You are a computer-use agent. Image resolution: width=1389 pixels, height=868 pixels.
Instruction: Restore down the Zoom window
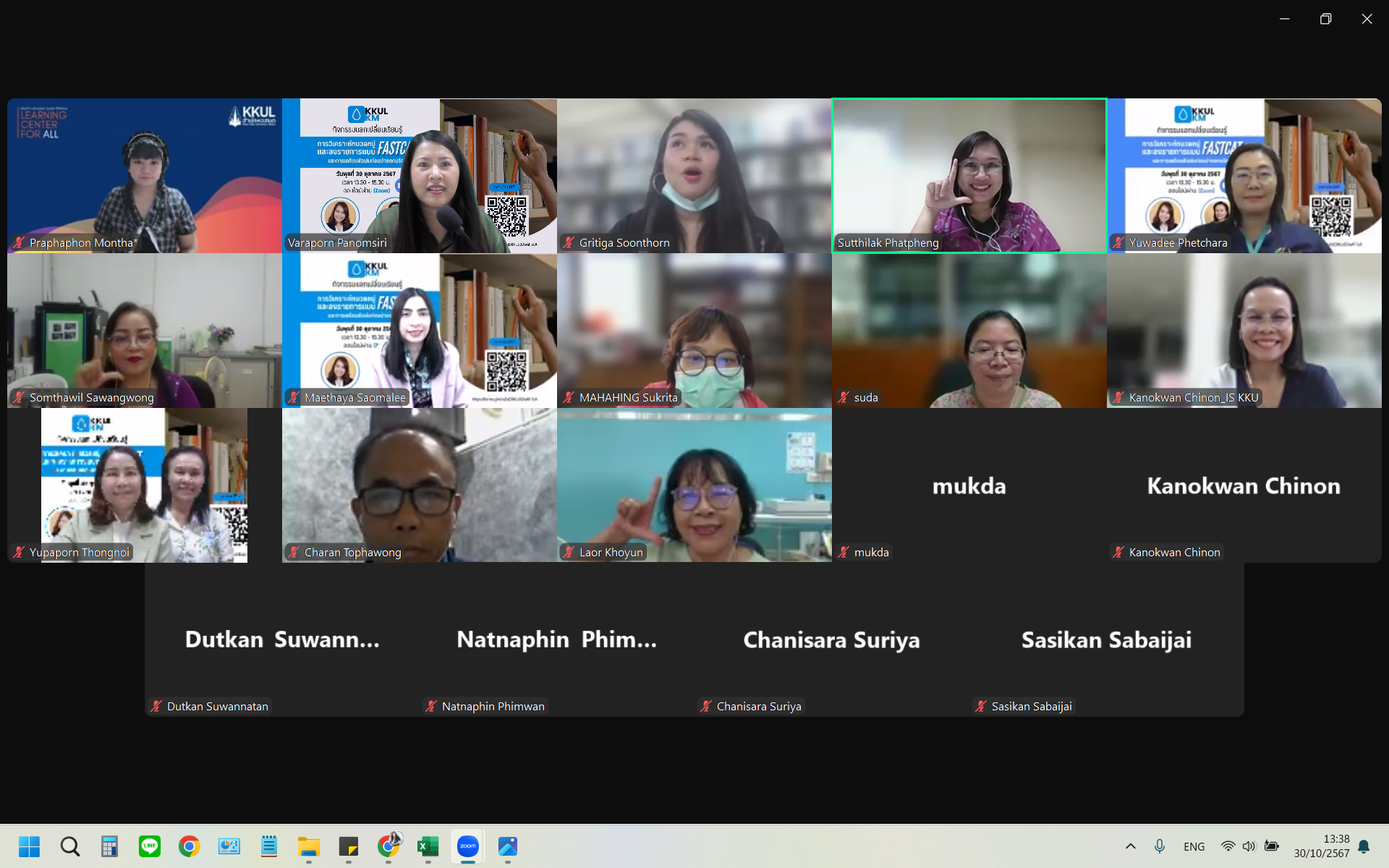coord(1325,19)
